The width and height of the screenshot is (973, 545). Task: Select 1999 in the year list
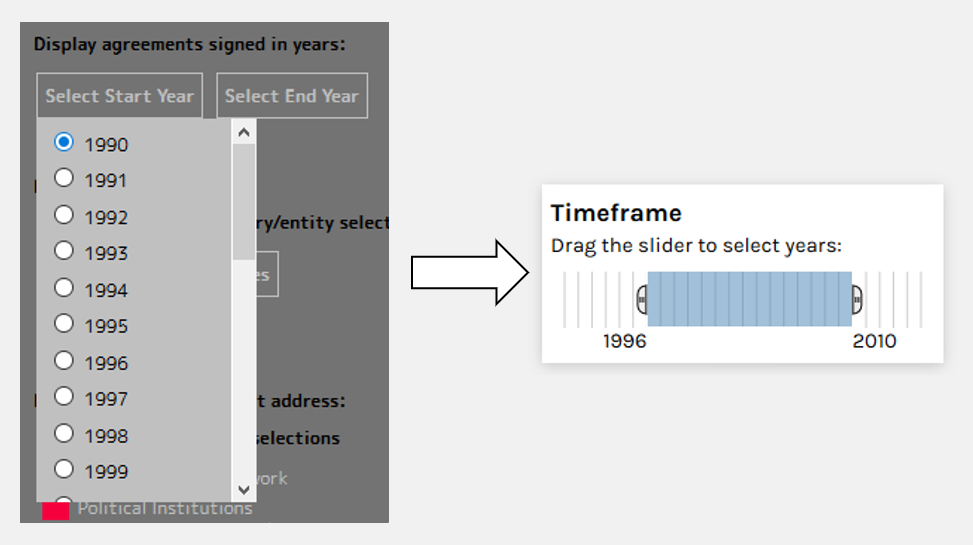[64, 469]
